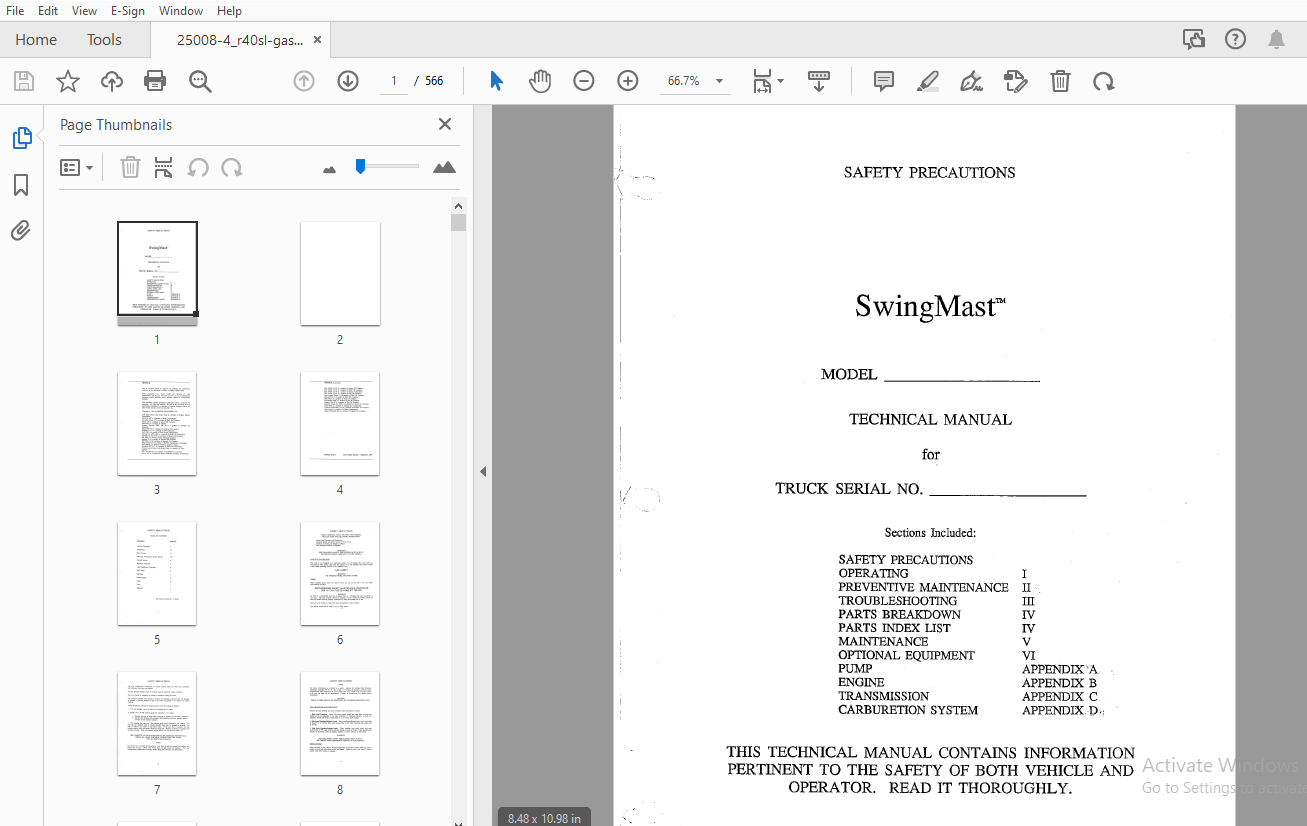Add a sticky note comment

tap(884, 81)
